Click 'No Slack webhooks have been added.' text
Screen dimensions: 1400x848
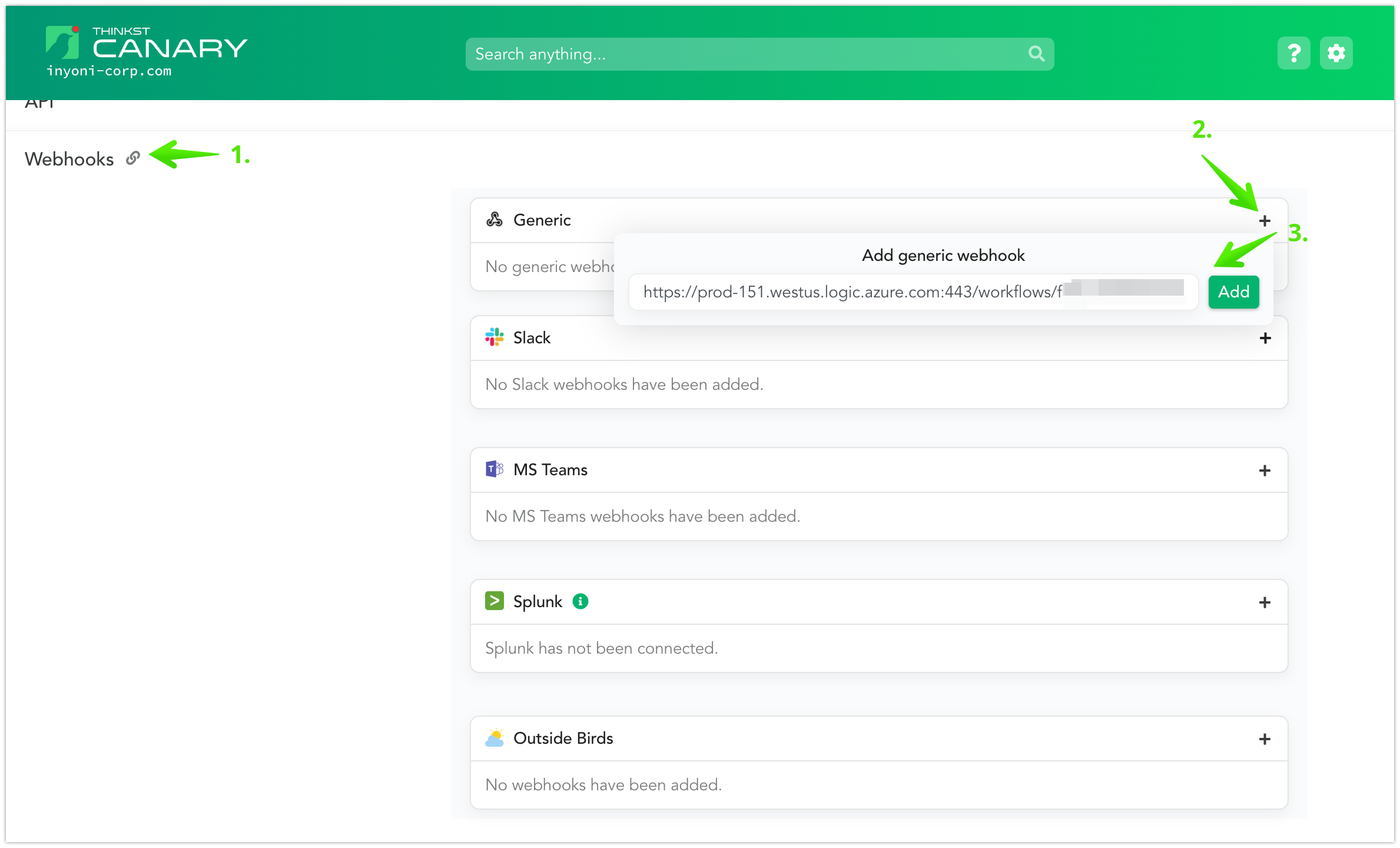tap(624, 384)
